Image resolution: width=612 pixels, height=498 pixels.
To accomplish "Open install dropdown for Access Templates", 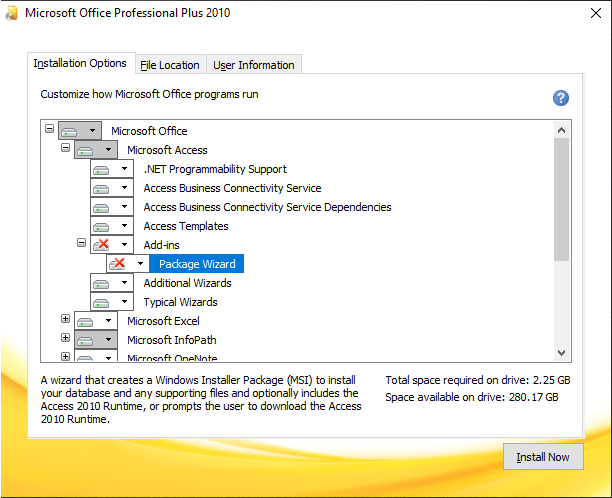I will point(112,226).
